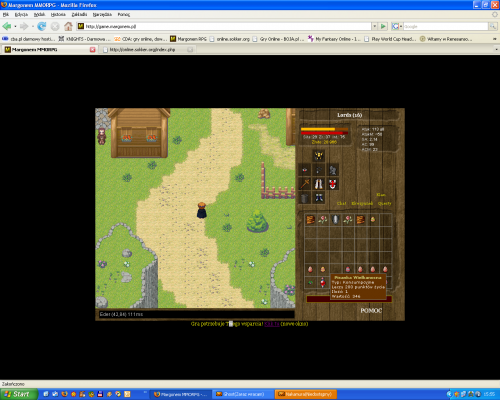Image resolution: width=500 pixels, height=400 pixels.
Task: Click the red health bar
Action: pos(324,133)
